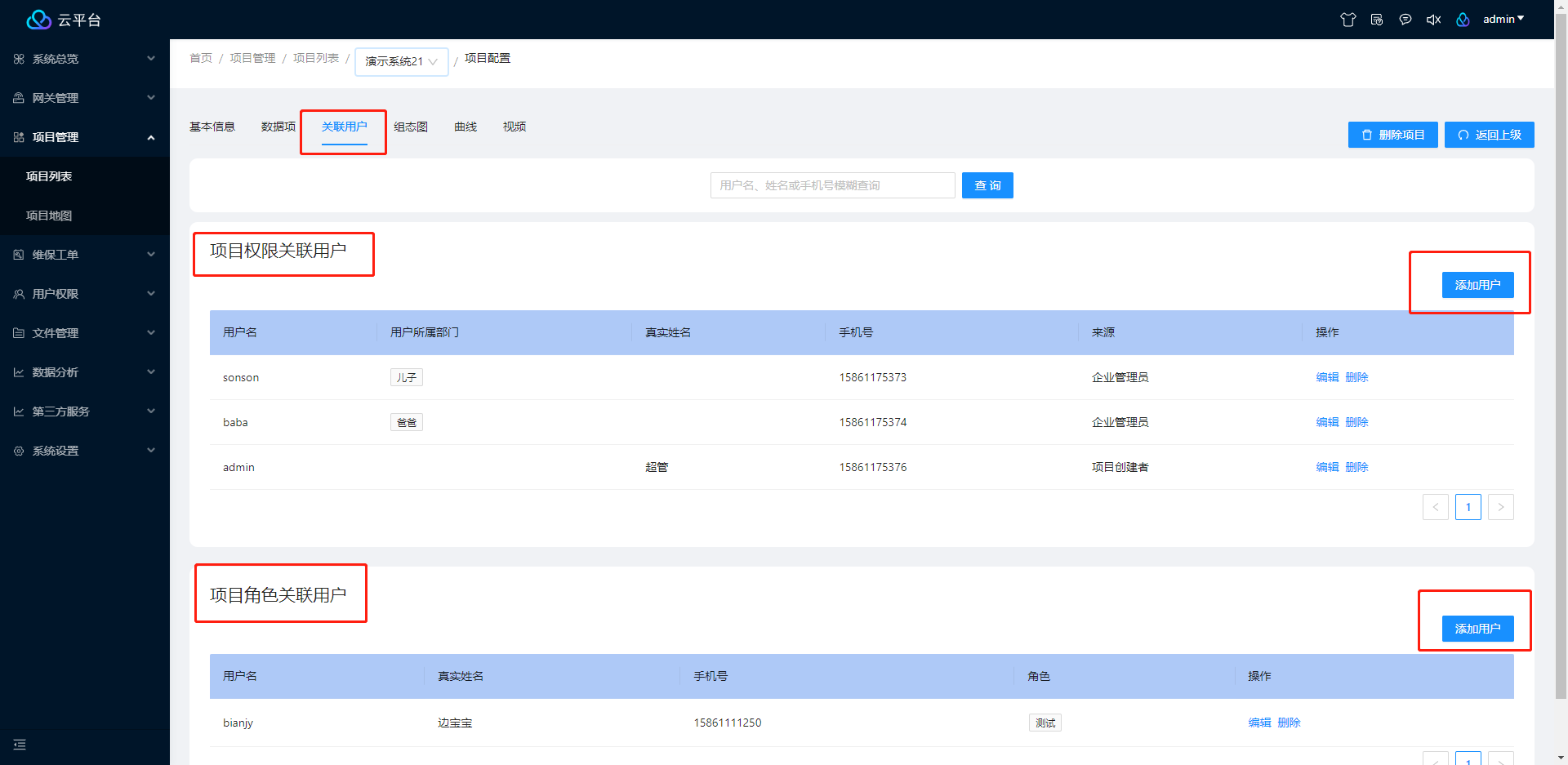The image size is (1568, 765).
Task: Go to next page in permission users table
Action: pyautogui.click(x=1501, y=507)
